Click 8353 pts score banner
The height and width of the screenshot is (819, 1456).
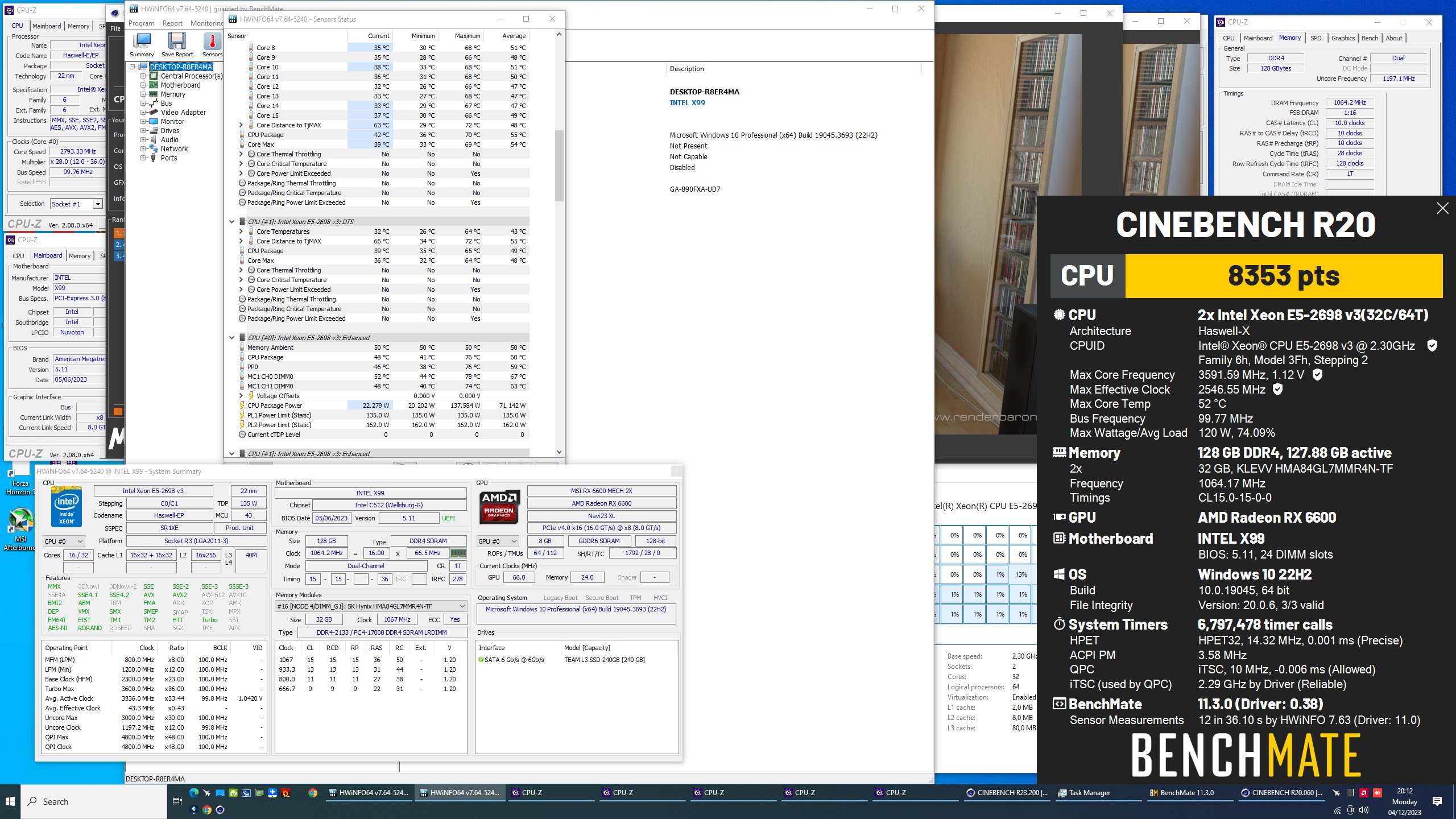point(1284,276)
